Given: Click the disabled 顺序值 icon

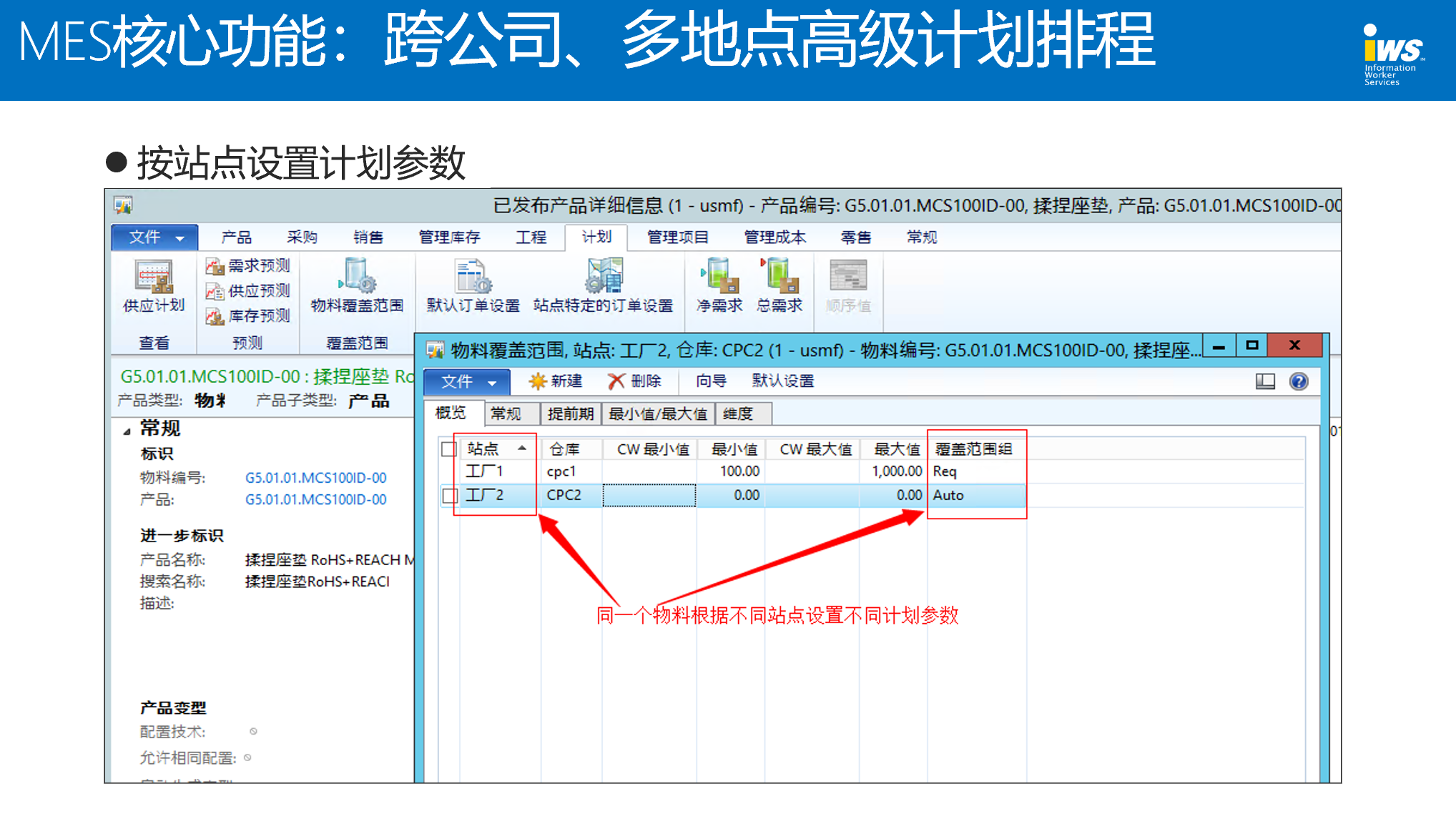Looking at the screenshot, I should 848,287.
